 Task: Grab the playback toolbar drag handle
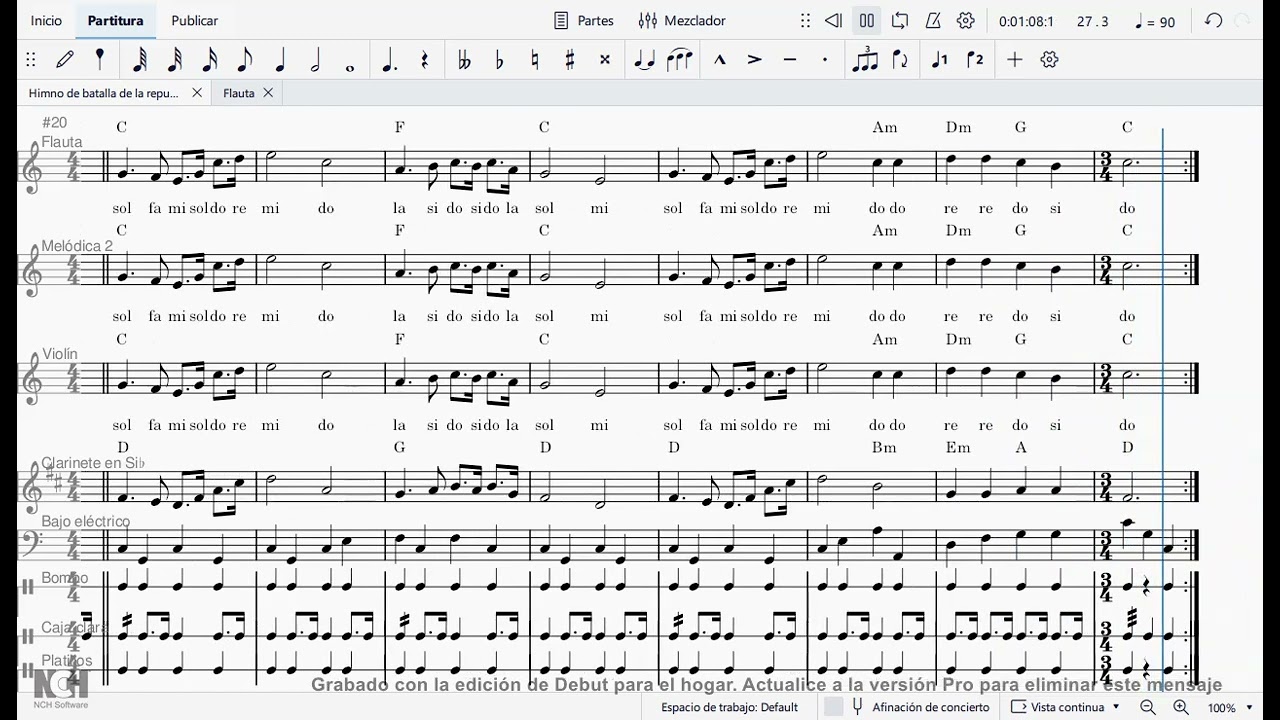[x=805, y=20]
